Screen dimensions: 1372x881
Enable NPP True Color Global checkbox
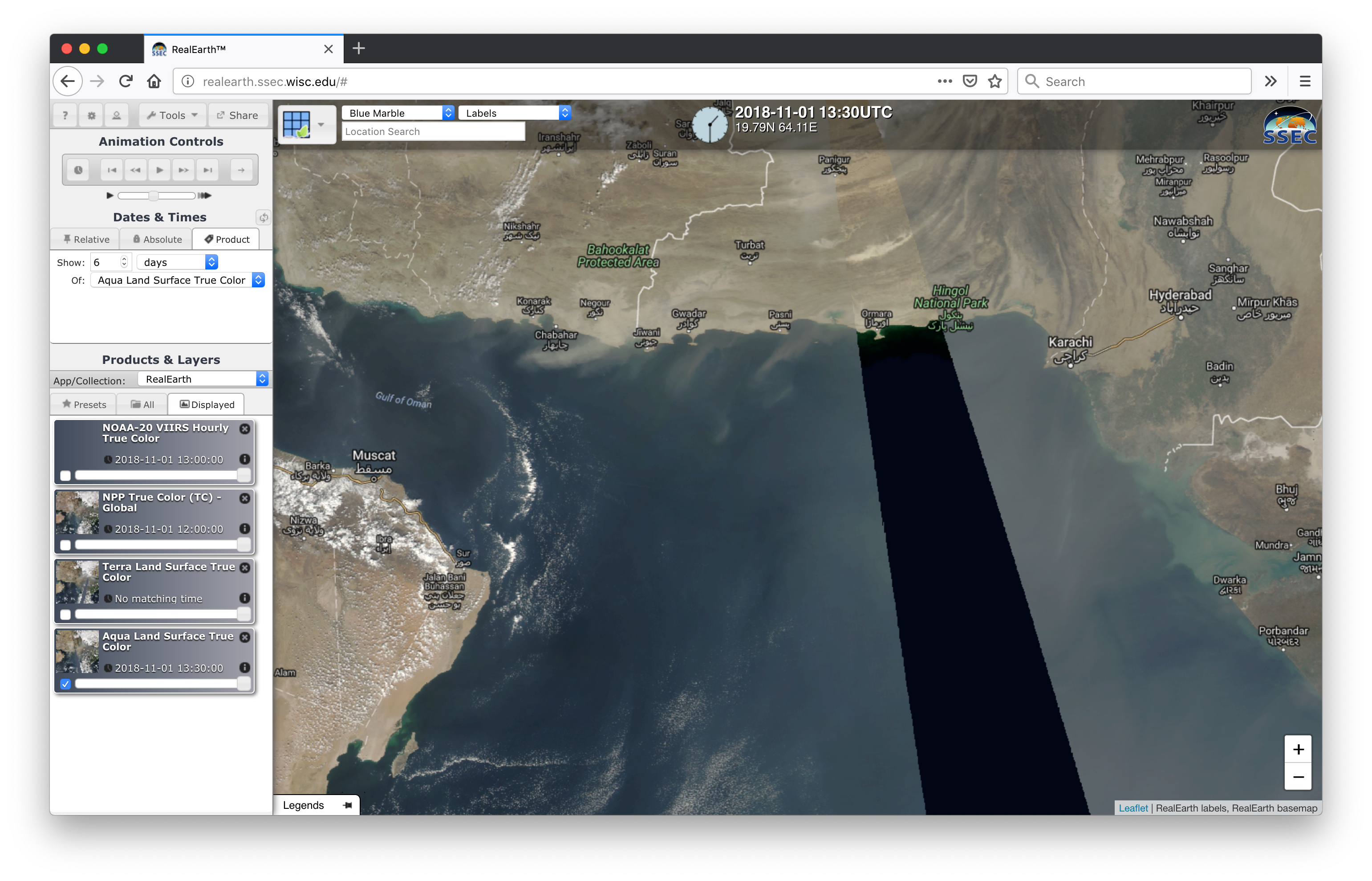(66, 545)
